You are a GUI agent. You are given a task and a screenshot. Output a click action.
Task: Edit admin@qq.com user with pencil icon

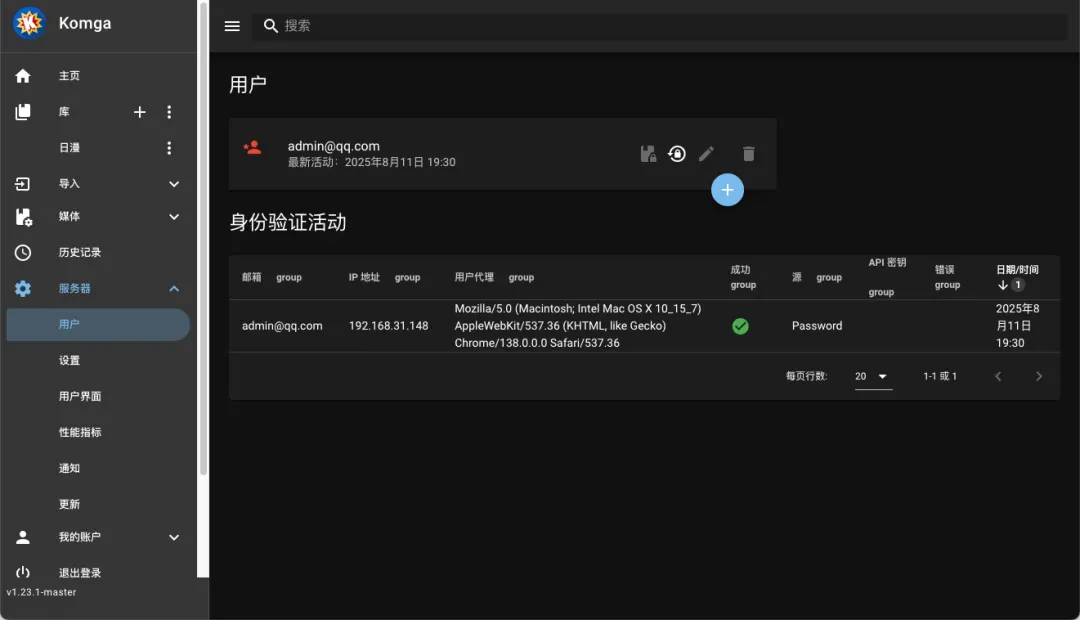click(707, 154)
